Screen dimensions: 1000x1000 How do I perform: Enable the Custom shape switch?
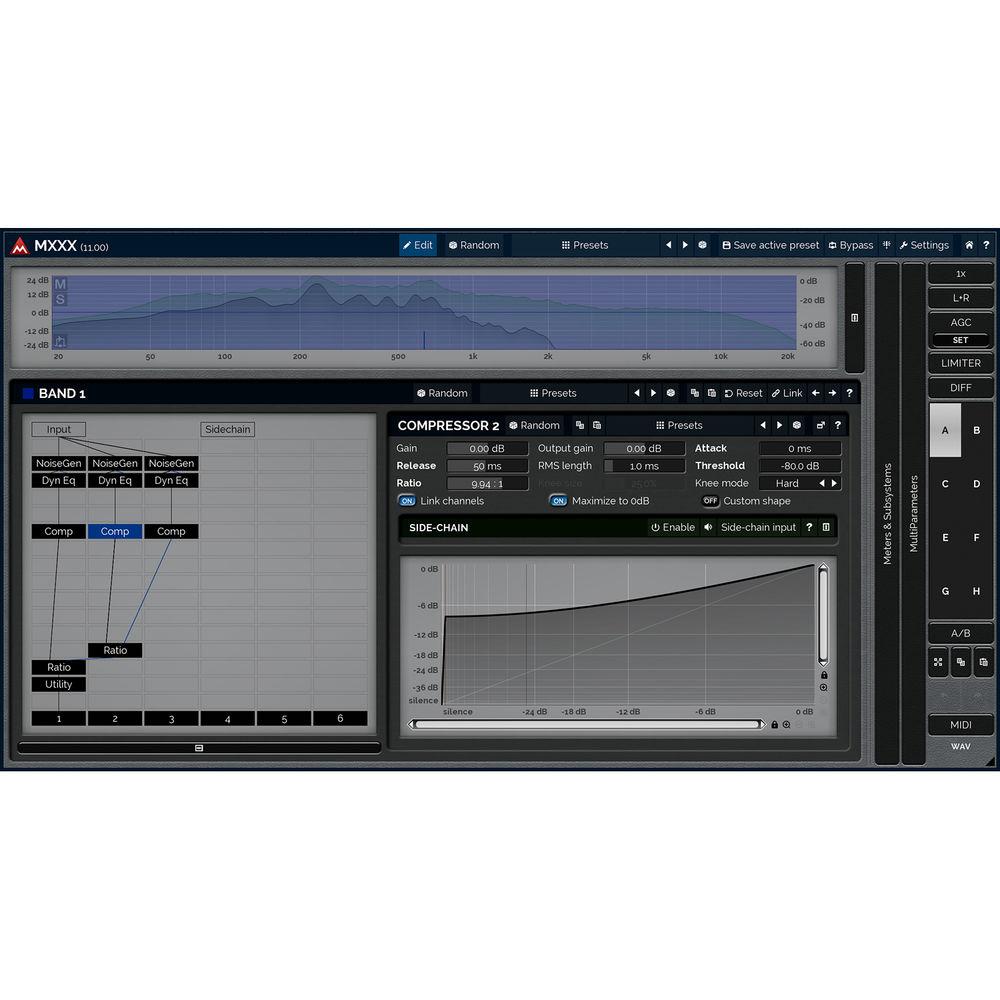click(710, 501)
